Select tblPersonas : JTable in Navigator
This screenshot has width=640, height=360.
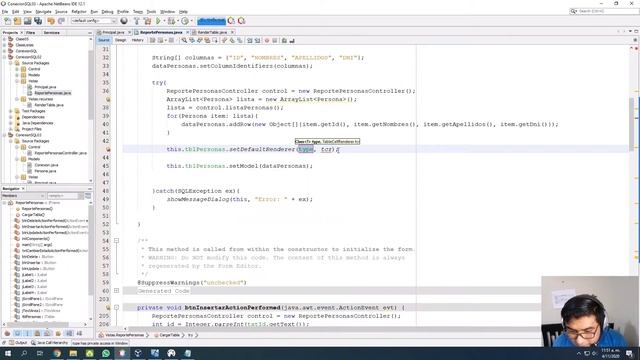coord(38,317)
